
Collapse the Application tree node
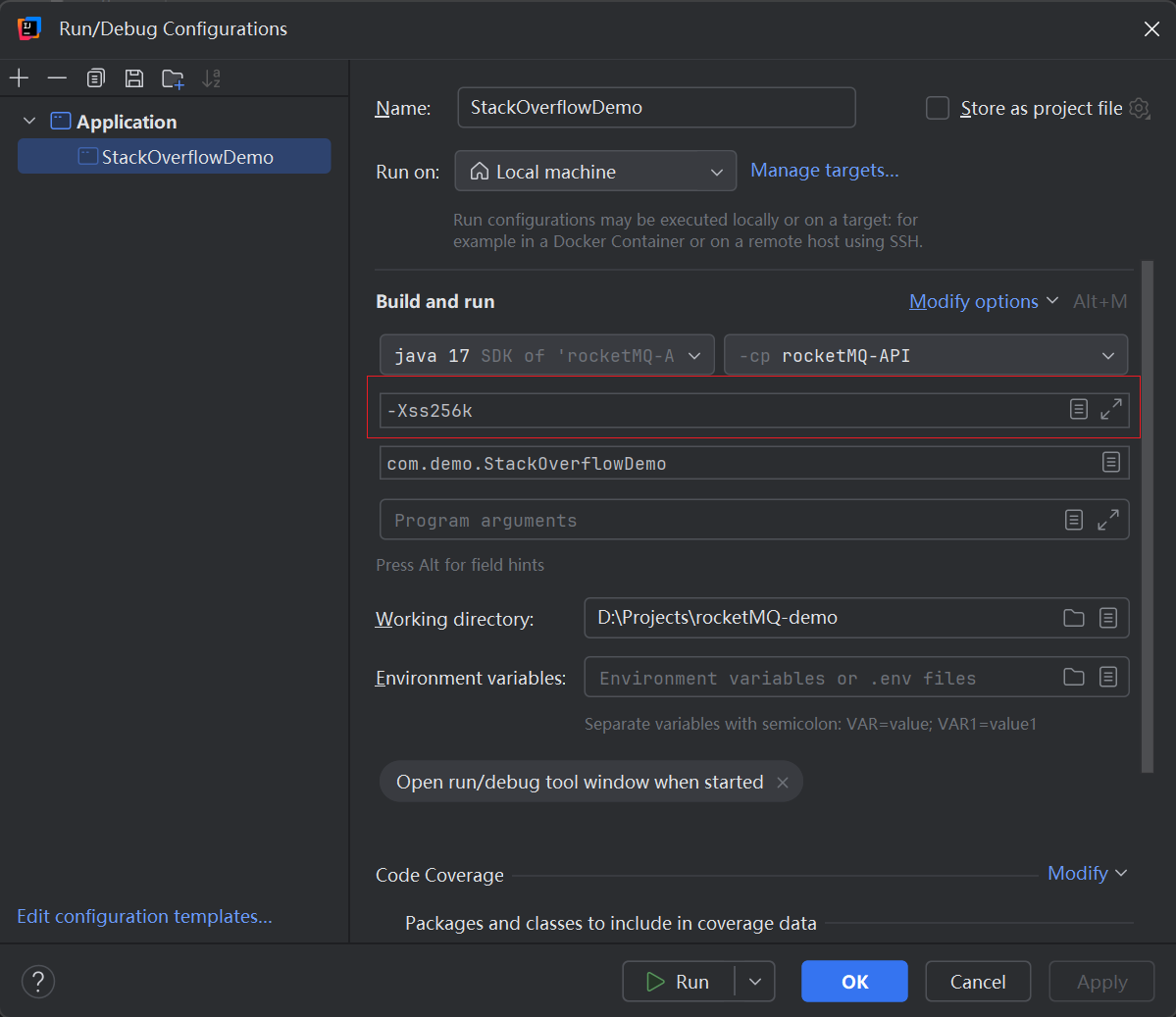pyautogui.click(x=29, y=122)
